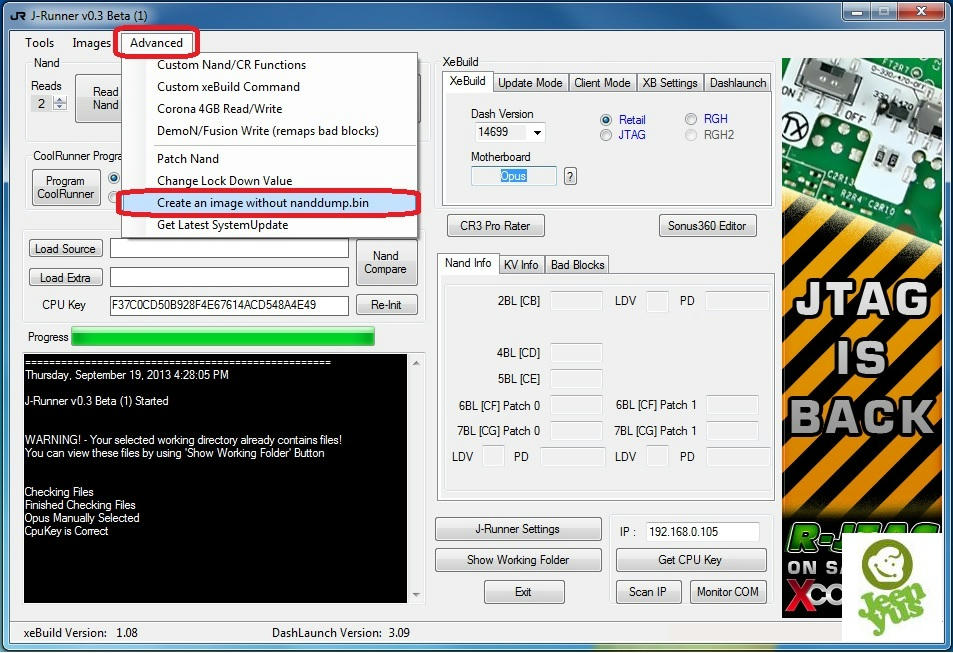The image size is (953, 653).
Task: Select the RGH radio button
Action: (x=691, y=120)
